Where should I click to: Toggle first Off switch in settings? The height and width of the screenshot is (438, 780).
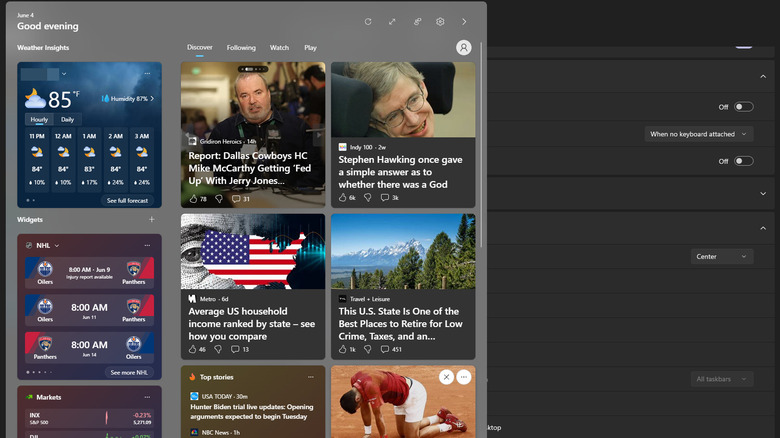pyautogui.click(x=743, y=107)
